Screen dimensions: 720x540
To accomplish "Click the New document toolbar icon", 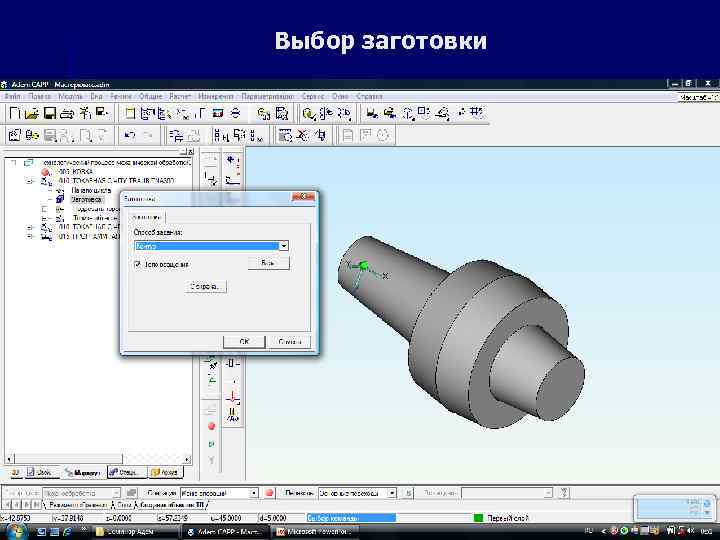I will (x=15, y=113).
